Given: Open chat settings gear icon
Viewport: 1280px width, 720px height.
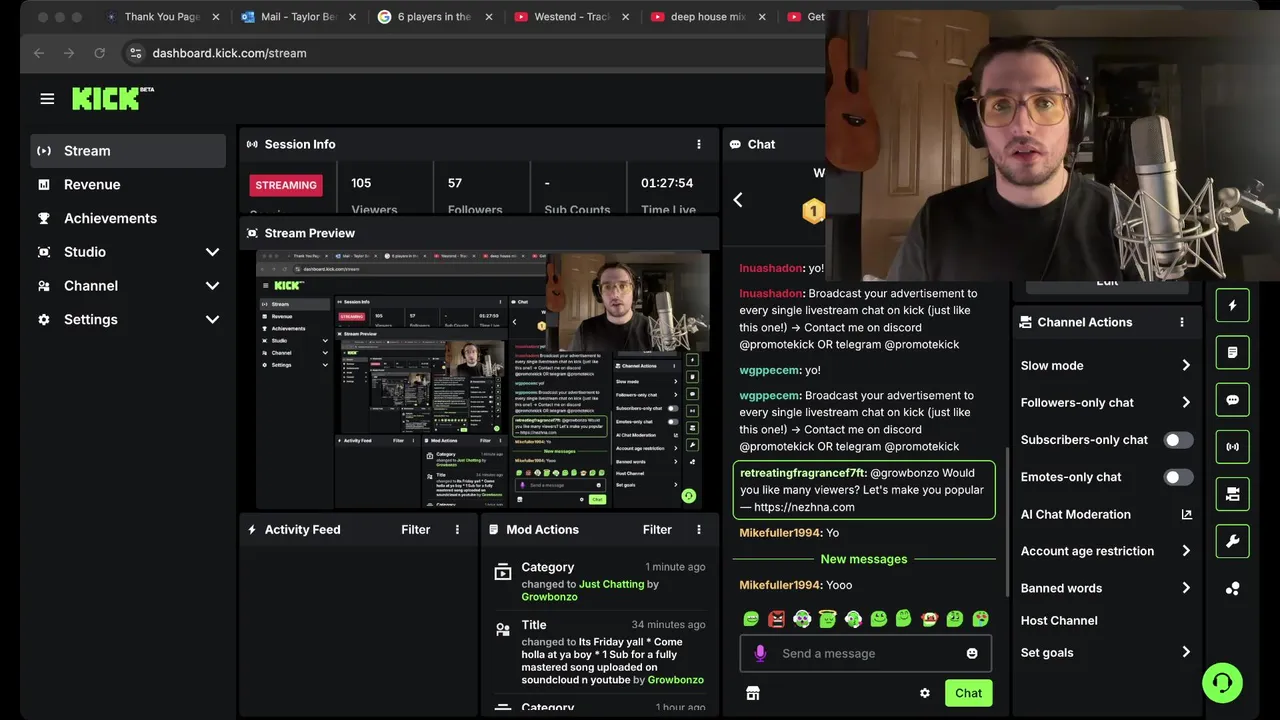Looking at the screenshot, I should 925,693.
